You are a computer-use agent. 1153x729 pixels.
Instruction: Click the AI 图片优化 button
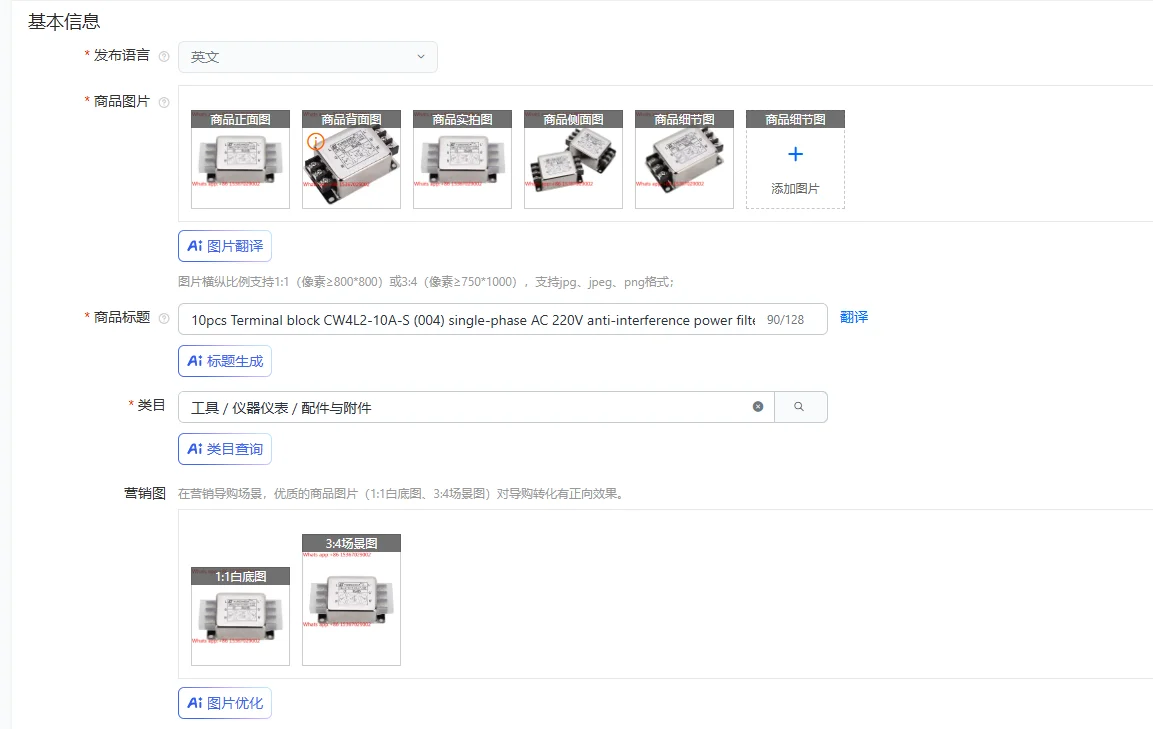click(225, 703)
